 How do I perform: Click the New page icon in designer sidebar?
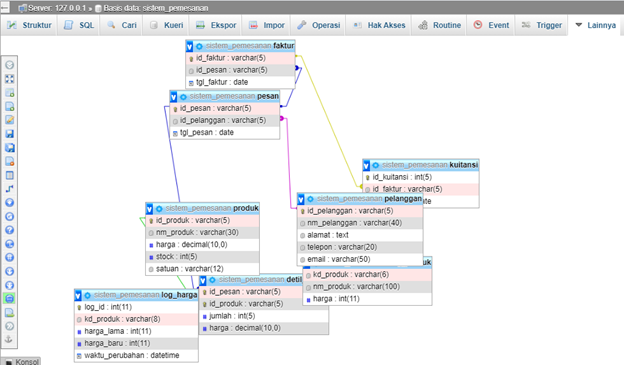10,106
